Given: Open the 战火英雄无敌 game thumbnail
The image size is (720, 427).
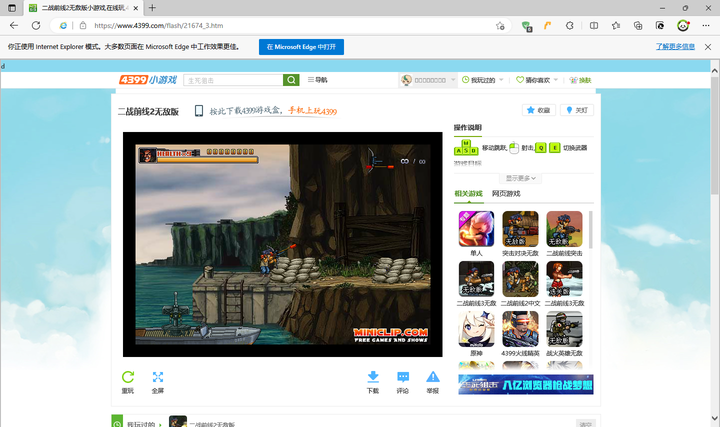Looking at the screenshot, I should (564, 329).
